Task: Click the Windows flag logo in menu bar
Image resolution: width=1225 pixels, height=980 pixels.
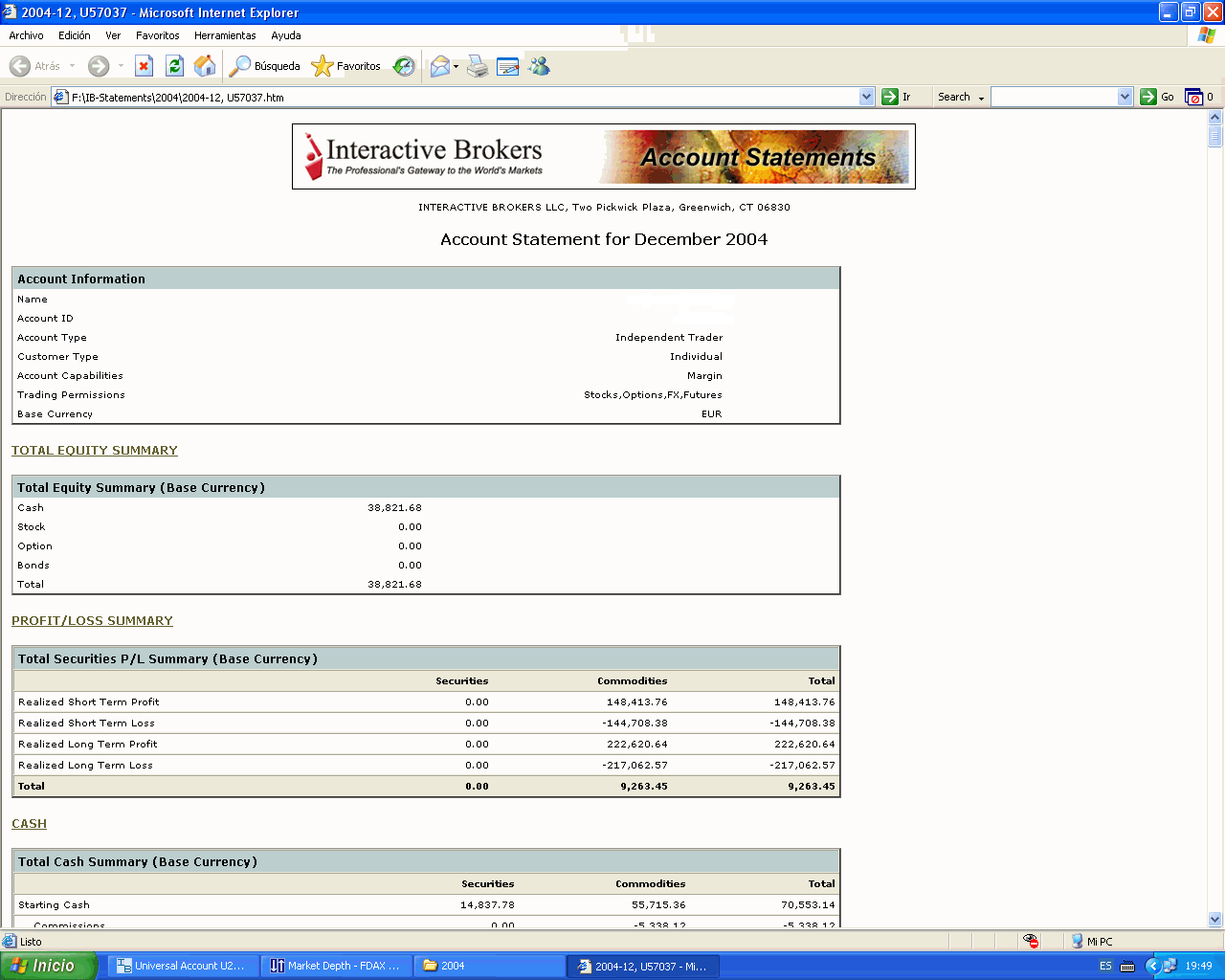Action: coord(1207,35)
